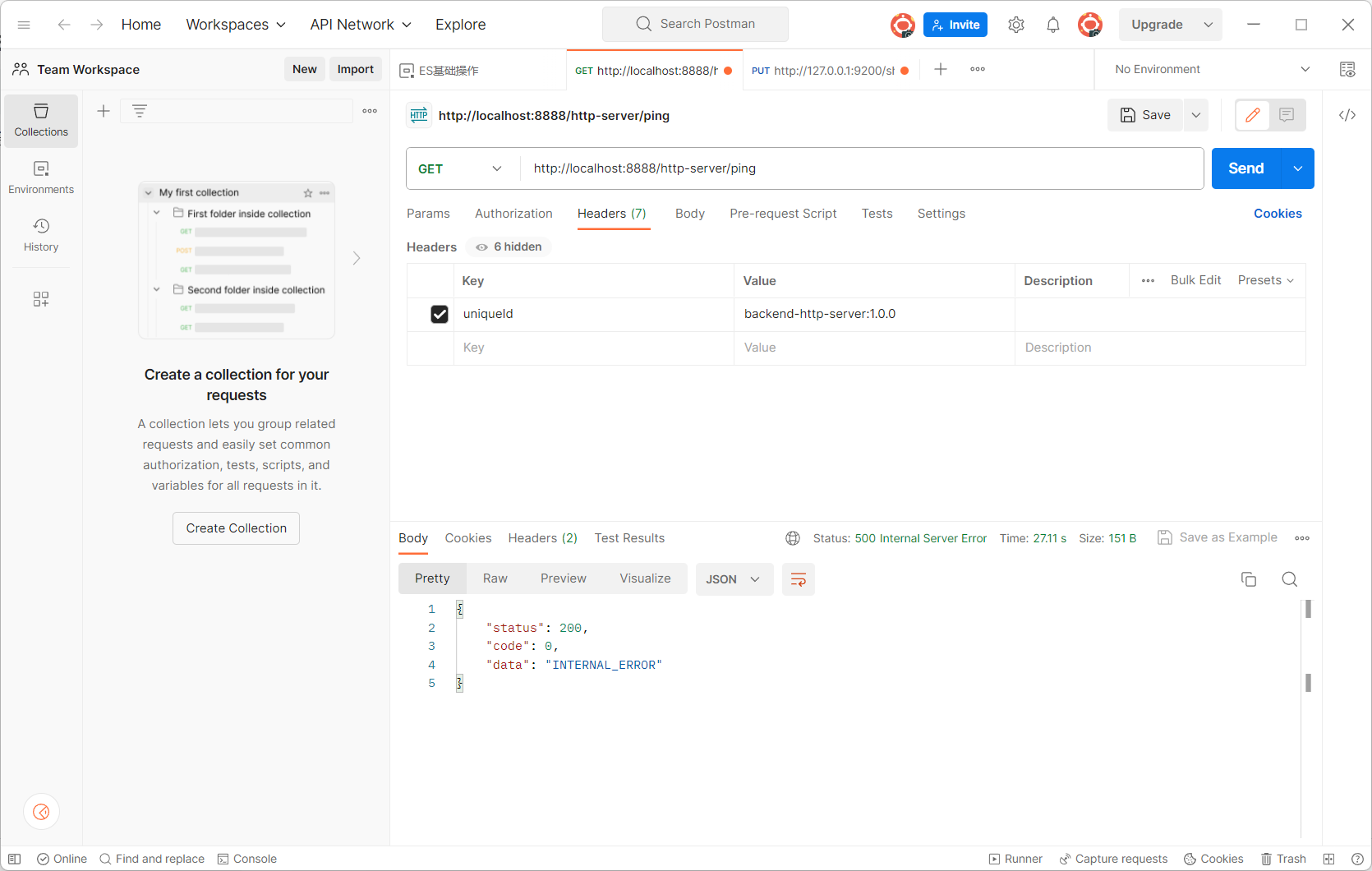Open the environment quick look icon

tap(1347, 69)
